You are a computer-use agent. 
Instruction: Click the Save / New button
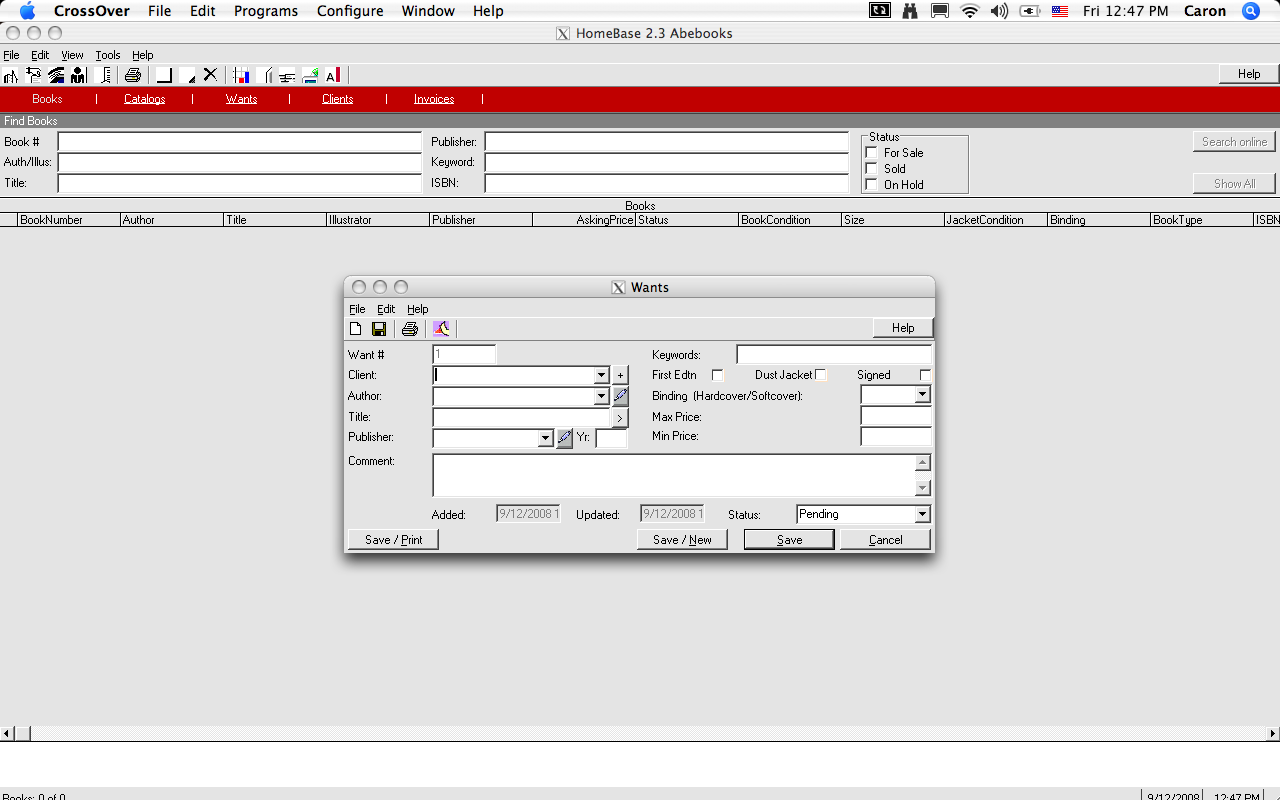[682, 539]
